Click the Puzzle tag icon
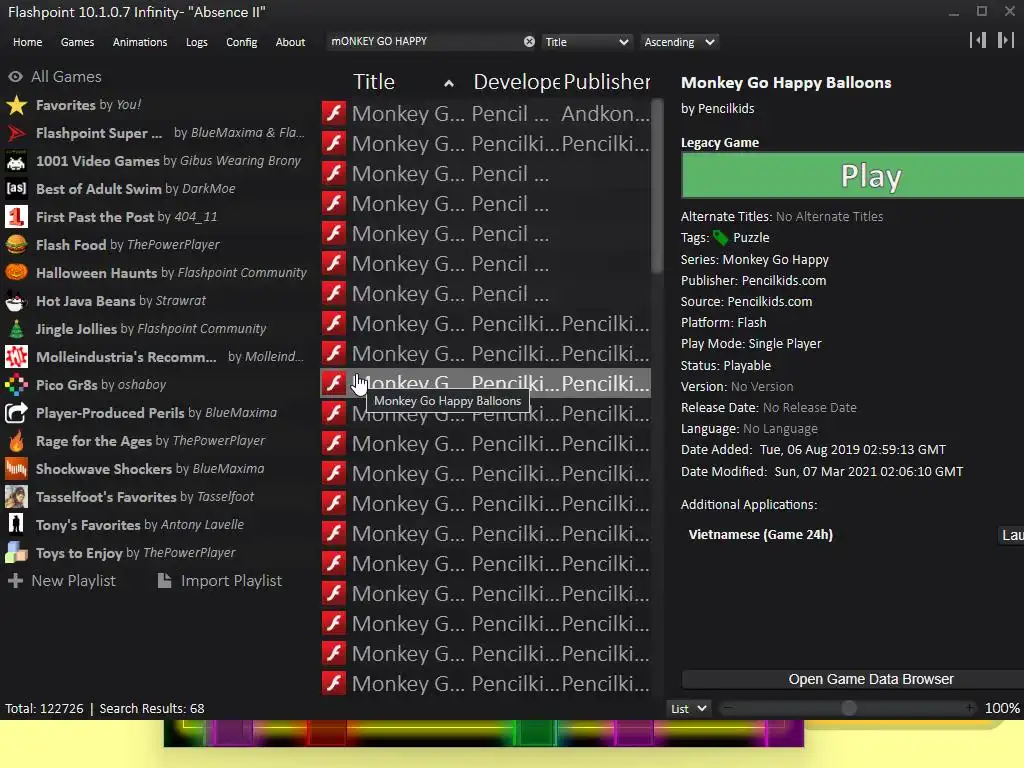This screenshot has width=1024, height=768. tap(721, 238)
